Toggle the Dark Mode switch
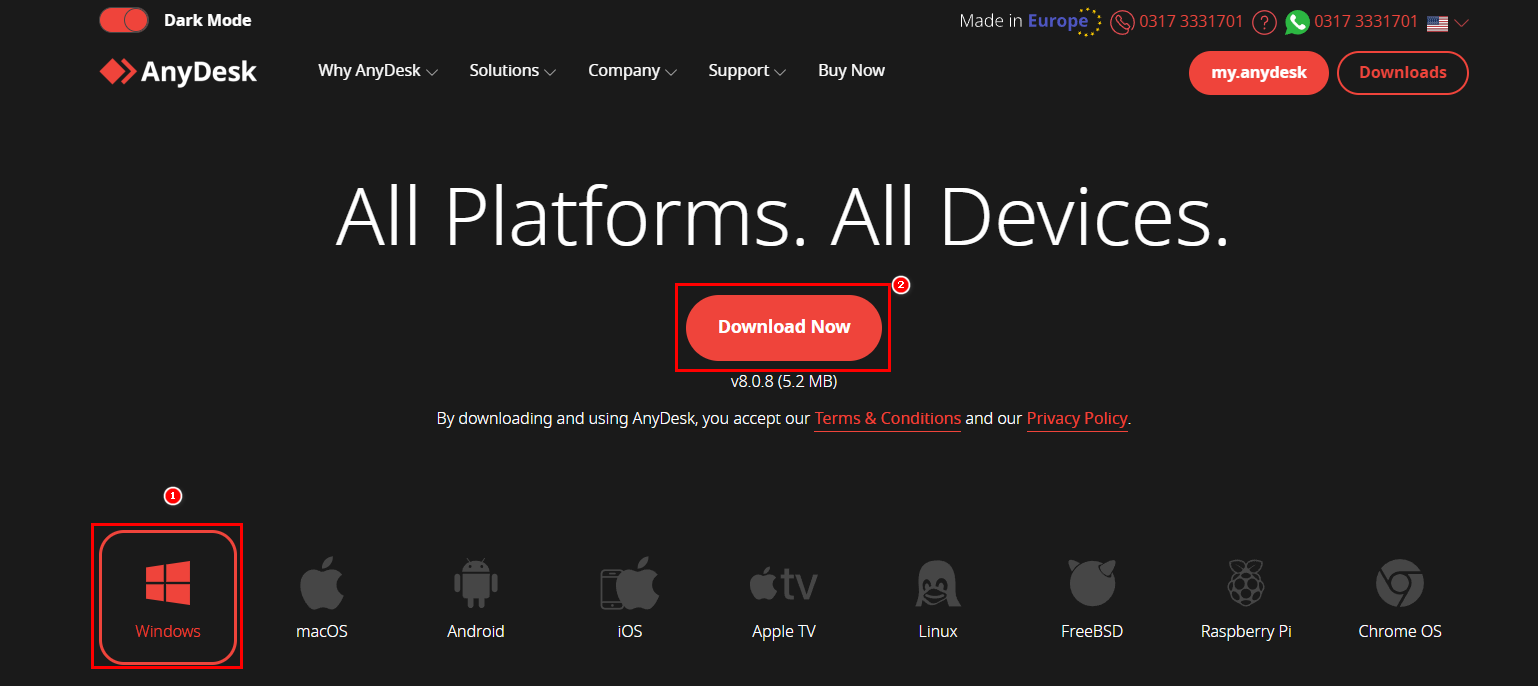This screenshot has height=686, width=1538. point(124,20)
